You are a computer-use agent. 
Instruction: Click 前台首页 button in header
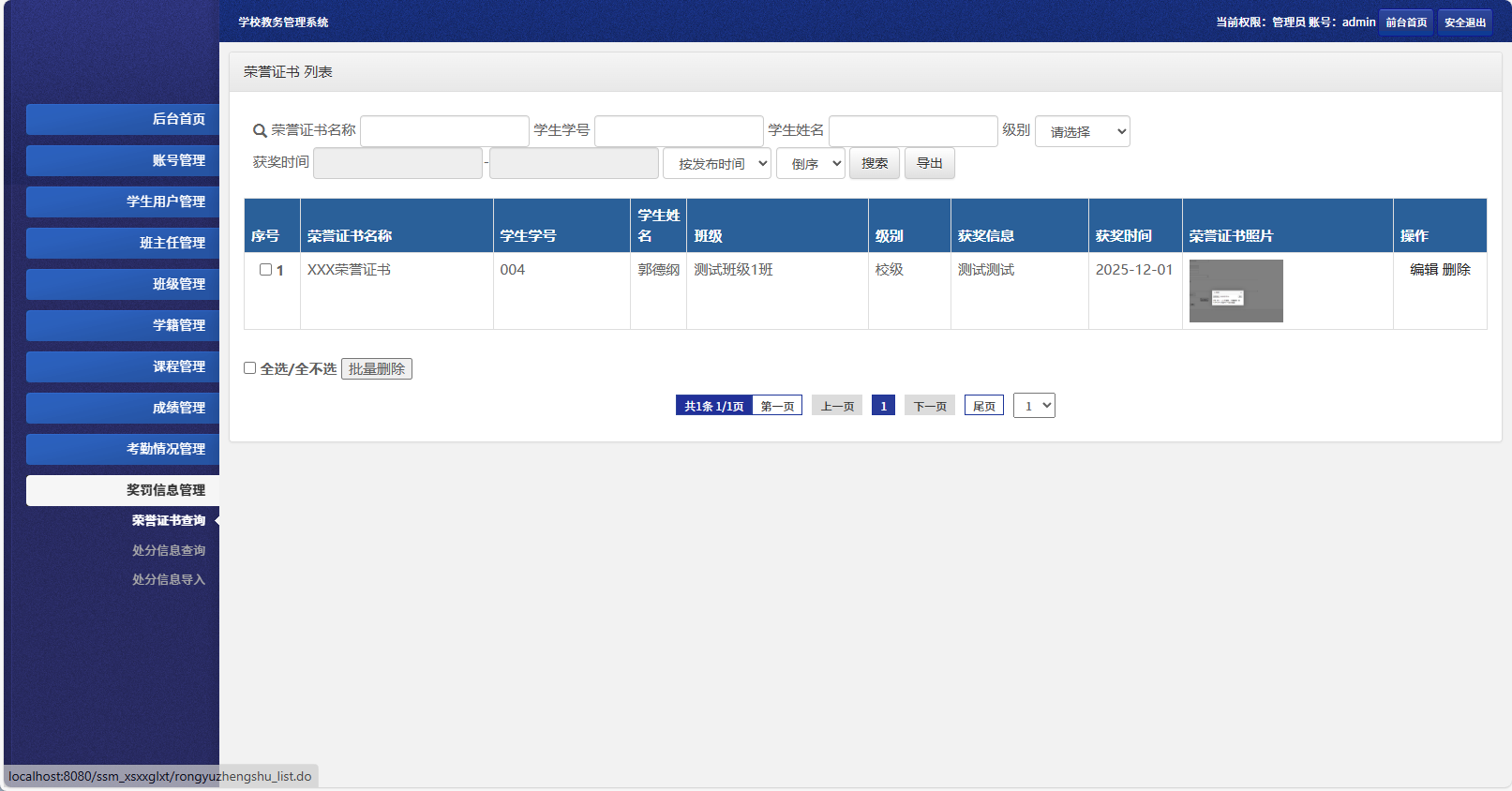coord(1406,22)
